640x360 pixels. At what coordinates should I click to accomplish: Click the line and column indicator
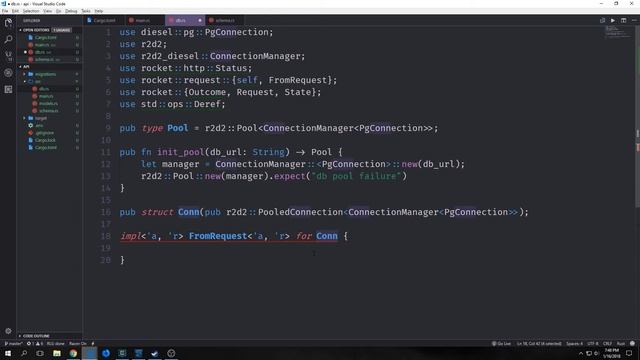point(539,343)
